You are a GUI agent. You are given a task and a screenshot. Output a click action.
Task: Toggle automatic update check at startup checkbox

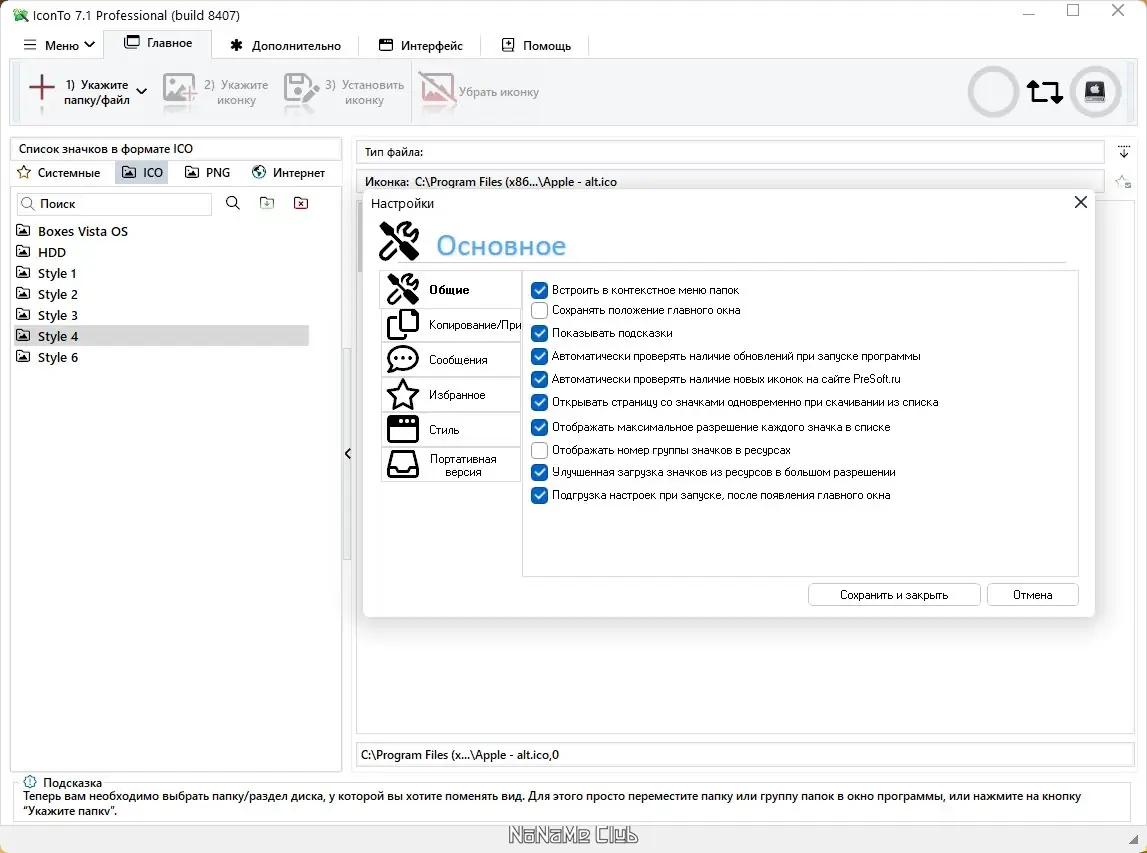click(539, 356)
